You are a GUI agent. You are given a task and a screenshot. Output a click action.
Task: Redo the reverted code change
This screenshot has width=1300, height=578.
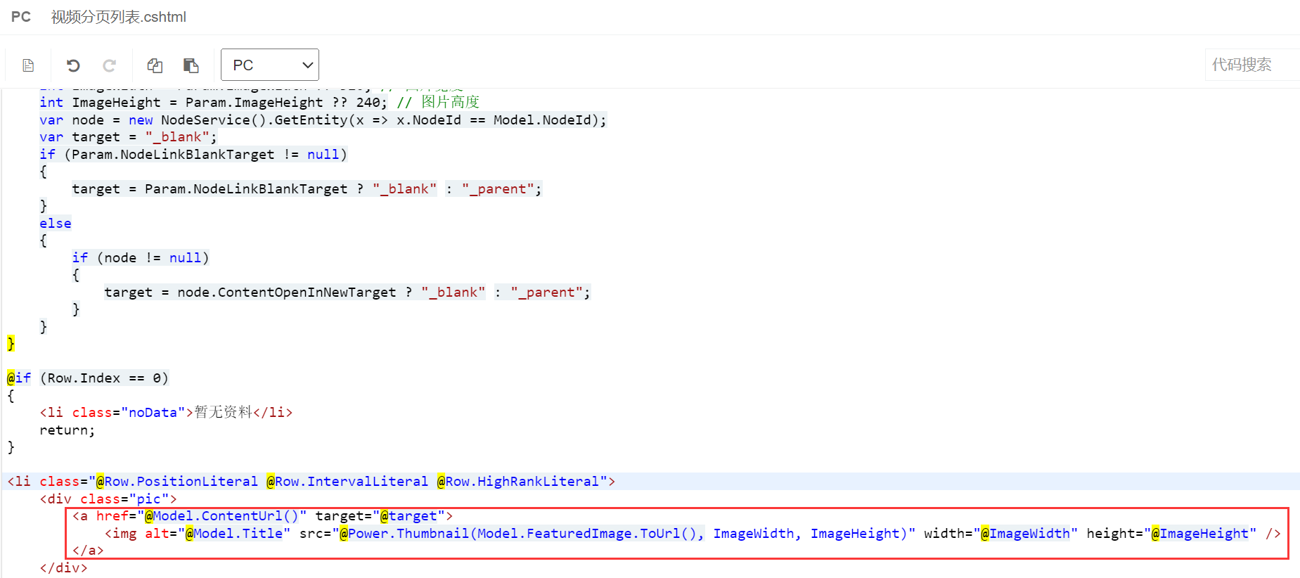(109, 65)
